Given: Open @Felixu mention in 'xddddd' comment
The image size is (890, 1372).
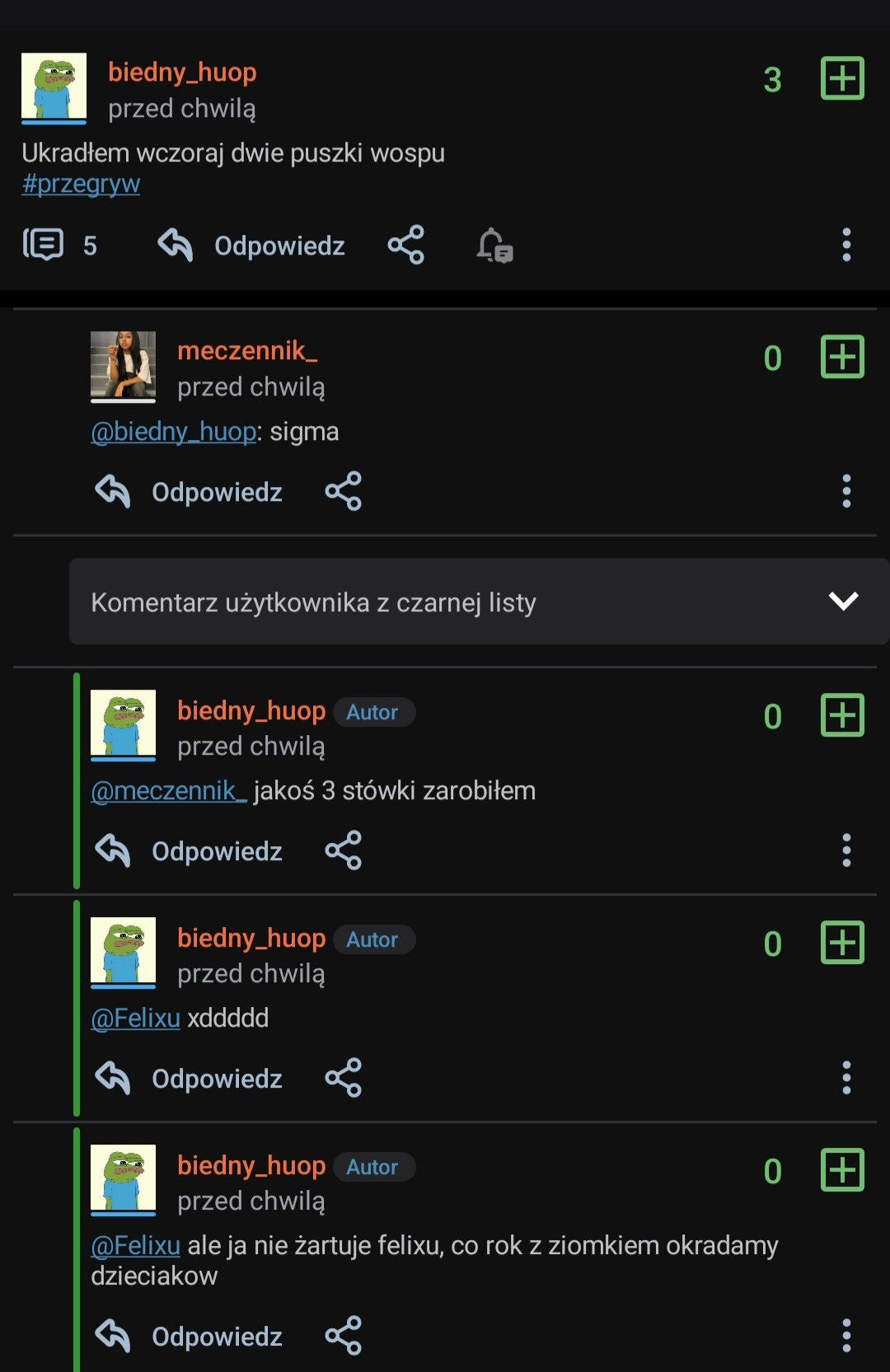Looking at the screenshot, I should point(135,1018).
